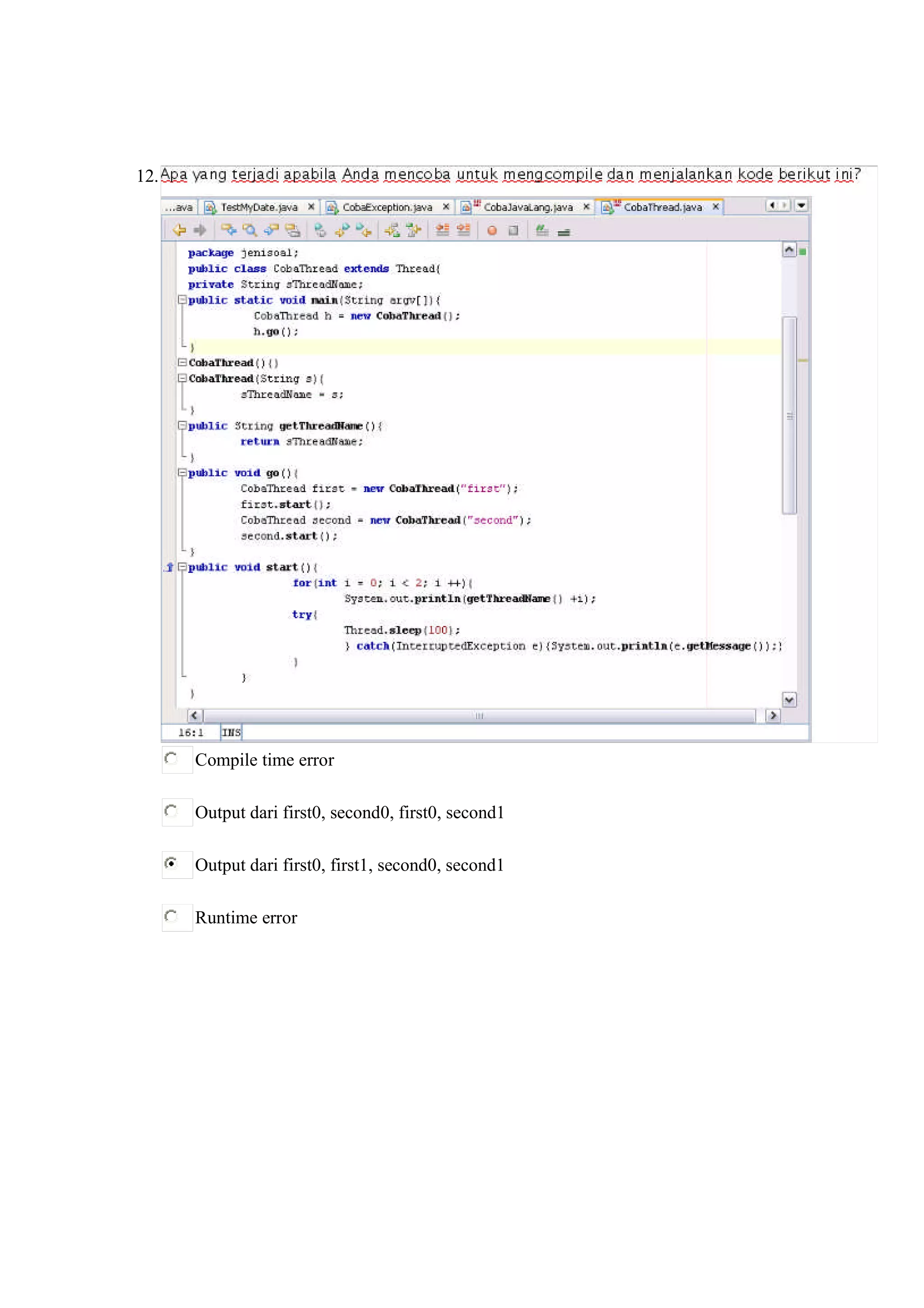
Task: Switch to the truncated '...ava' tab
Action: [x=179, y=207]
